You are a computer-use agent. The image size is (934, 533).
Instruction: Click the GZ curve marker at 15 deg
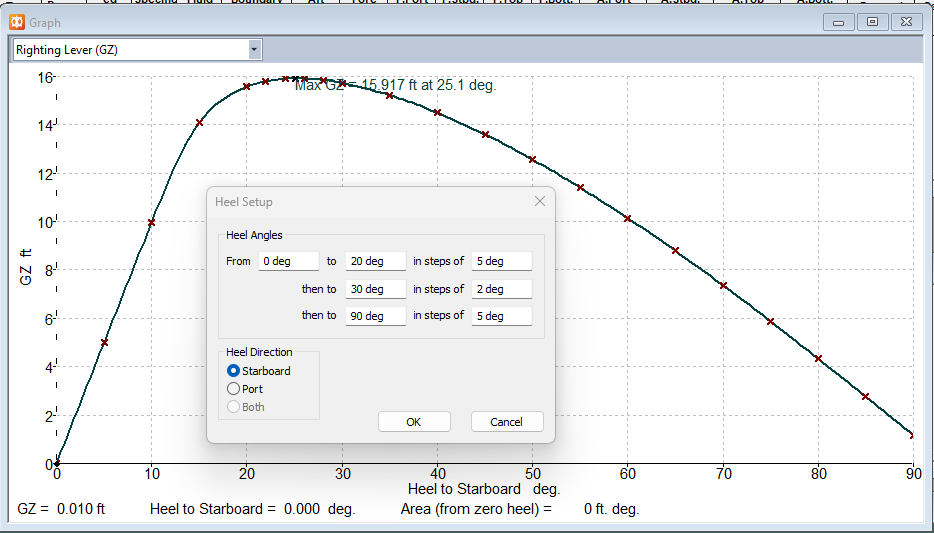click(200, 123)
